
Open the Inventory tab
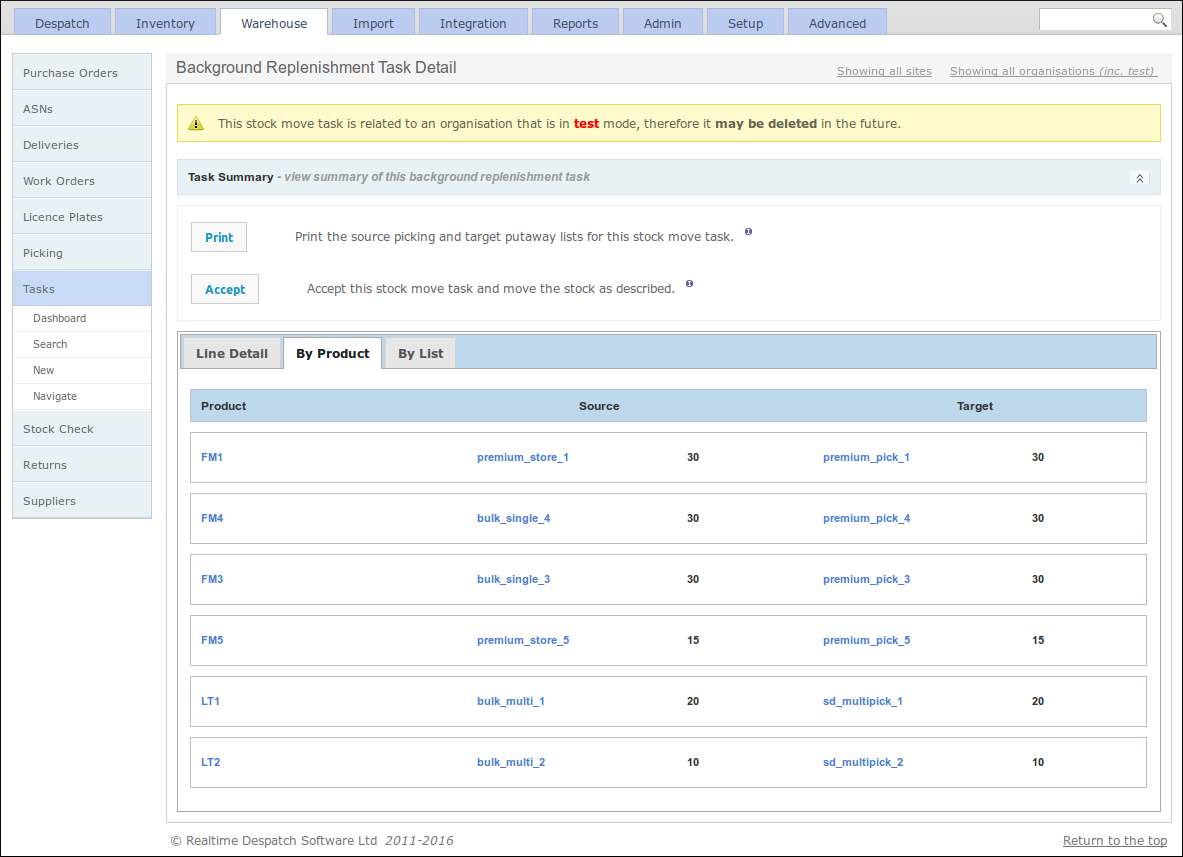coord(165,23)
